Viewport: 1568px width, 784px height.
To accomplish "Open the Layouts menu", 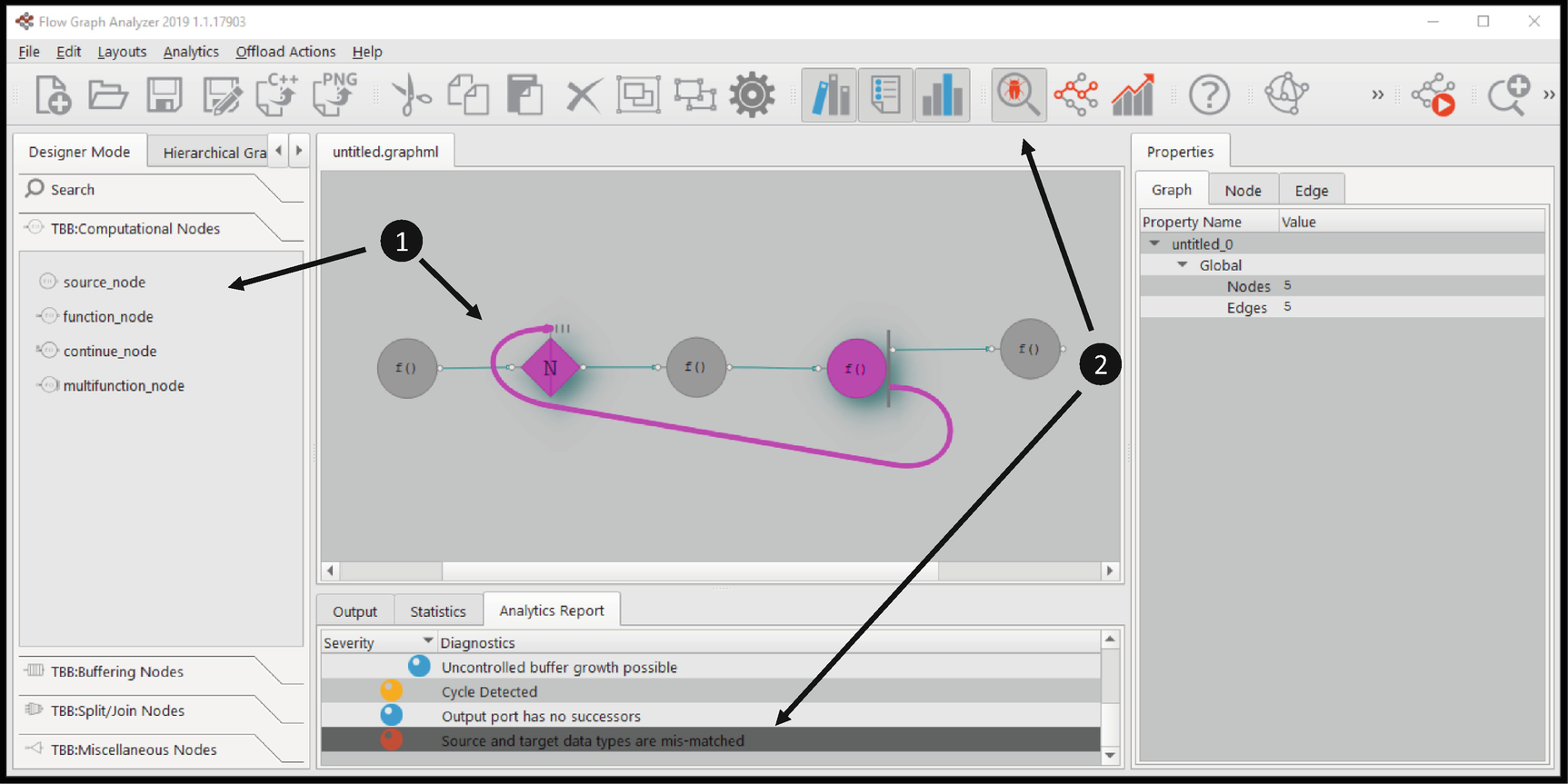I will 122,52.
